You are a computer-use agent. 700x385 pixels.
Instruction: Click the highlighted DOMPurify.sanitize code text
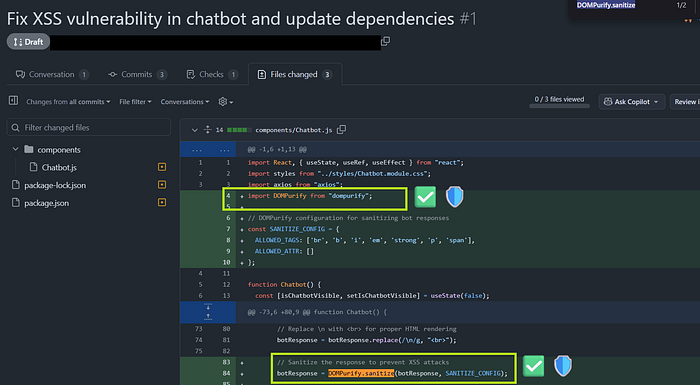[x=361, y=373]
